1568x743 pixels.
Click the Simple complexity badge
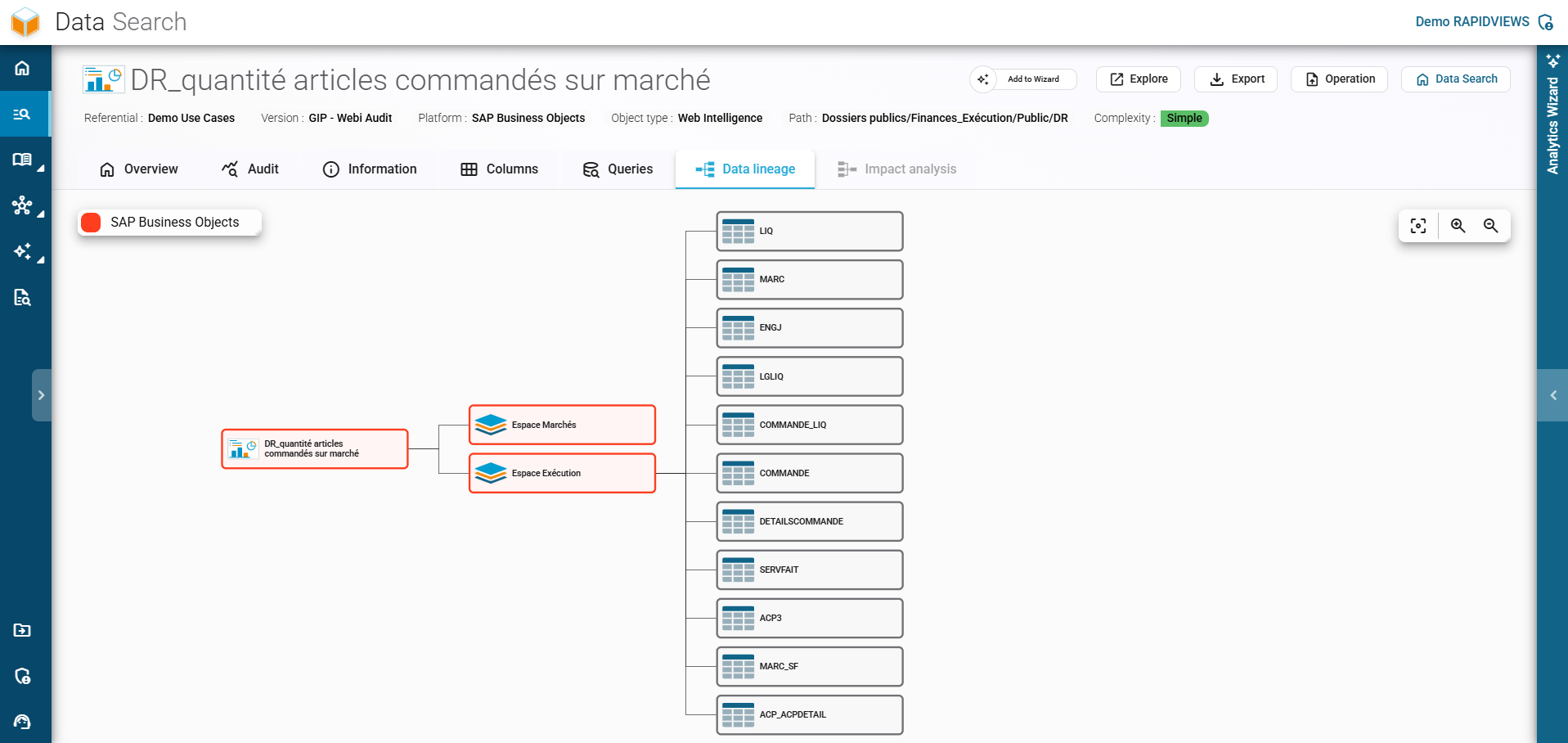point(1184,119)
